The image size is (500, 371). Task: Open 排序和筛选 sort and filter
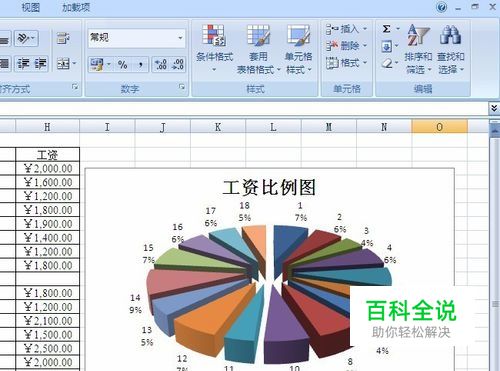click(x=418, y=49)
